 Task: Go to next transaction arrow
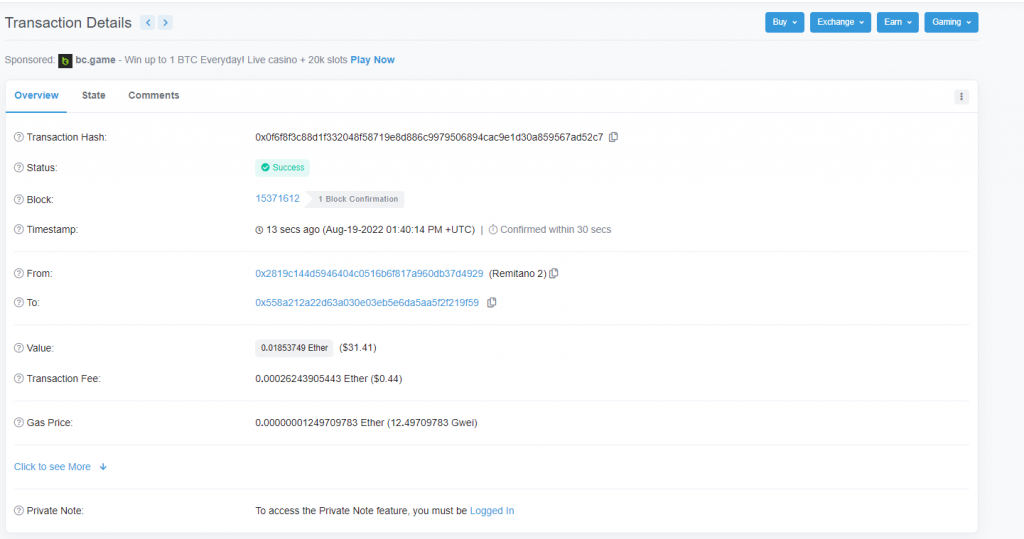pyautogui.click(x=165, y=22)
